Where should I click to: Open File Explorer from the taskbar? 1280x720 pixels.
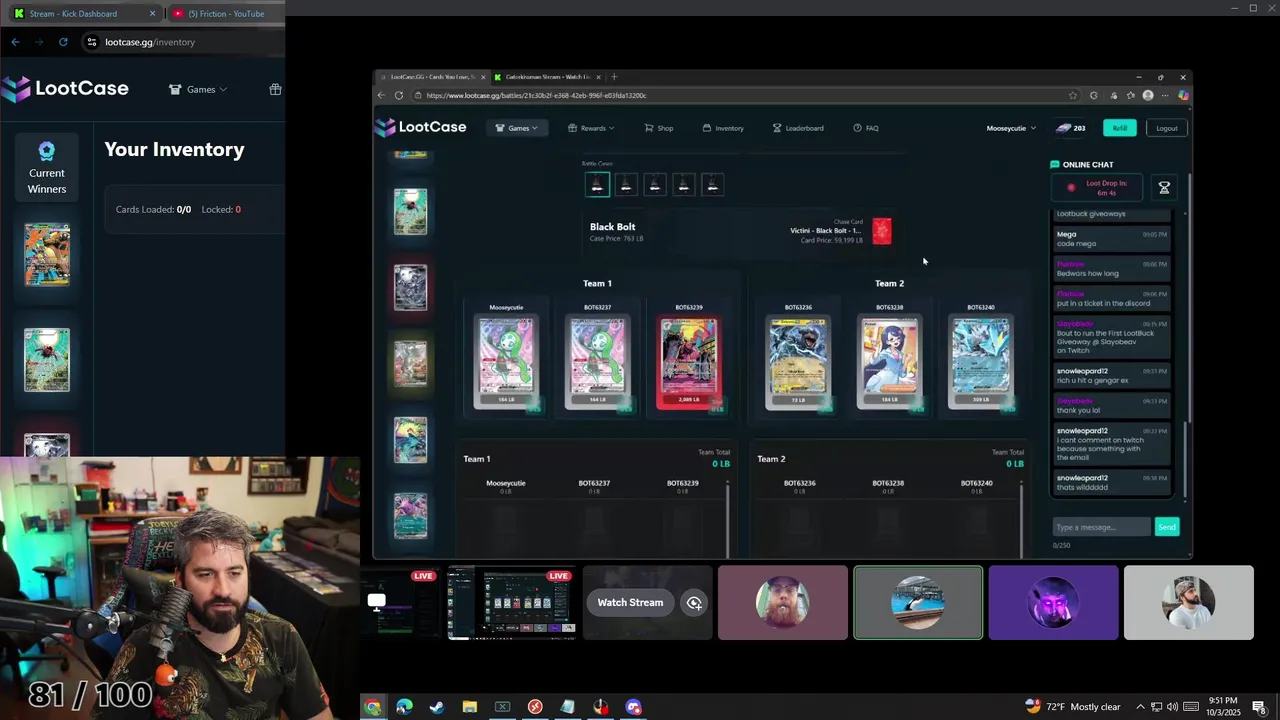(470, 707)
